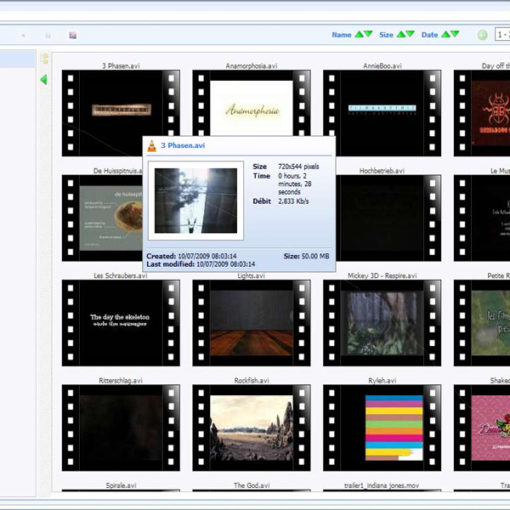Click the Size: 50.00 MB text
Image resolution: width=510 pixels, height=510 pixels.
306,256
